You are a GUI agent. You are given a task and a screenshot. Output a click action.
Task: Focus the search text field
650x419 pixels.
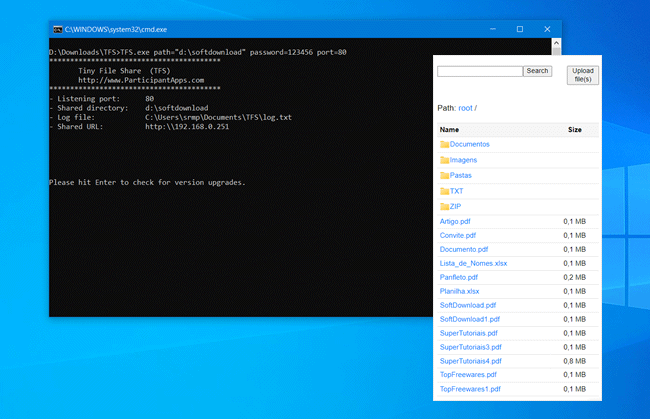[x=480, y=71]
